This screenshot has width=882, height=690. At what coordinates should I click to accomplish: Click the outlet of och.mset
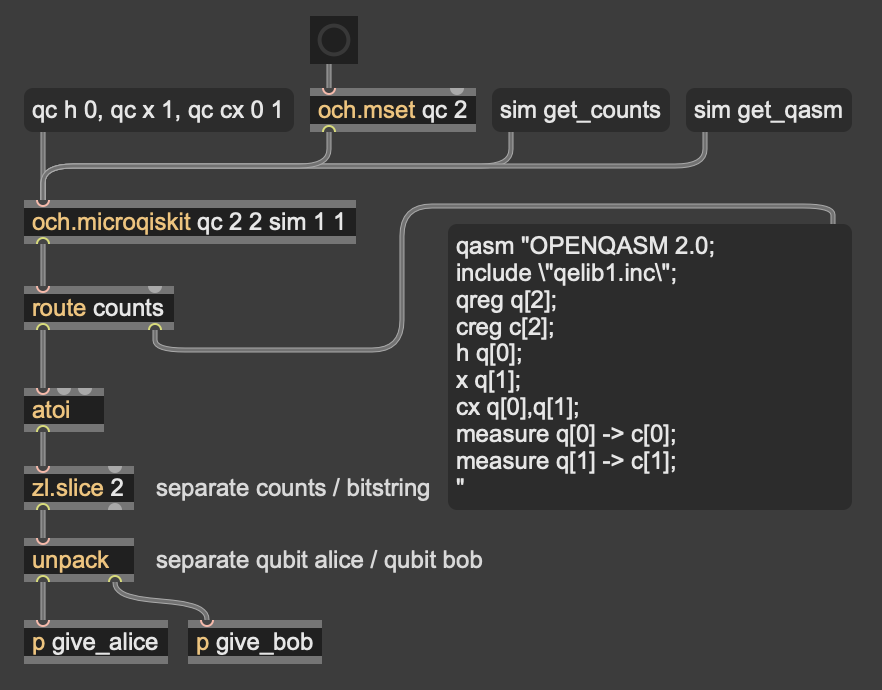tap(328, 129)
